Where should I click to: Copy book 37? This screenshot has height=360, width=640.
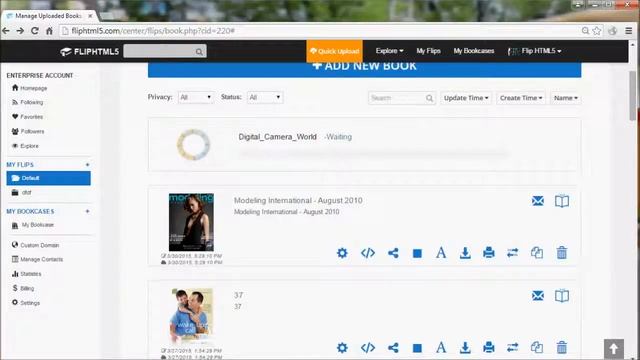(537, 348)
